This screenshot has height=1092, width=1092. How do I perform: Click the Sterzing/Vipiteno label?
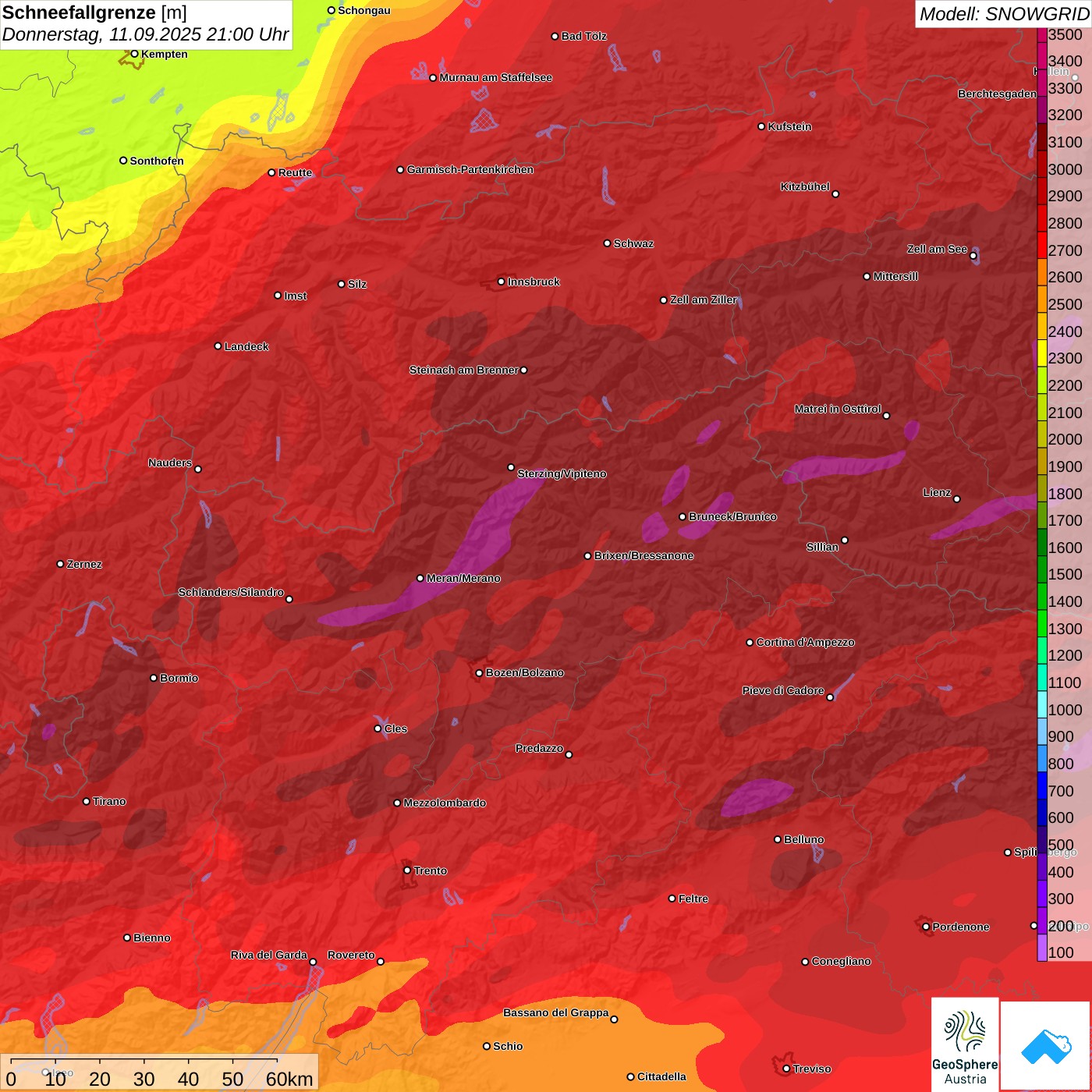click(562, 473)
